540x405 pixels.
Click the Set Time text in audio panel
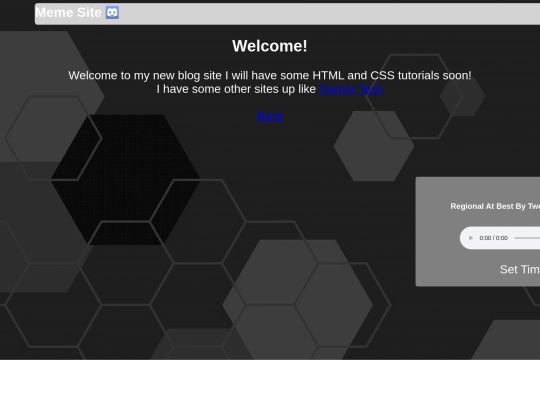click(520, 269)
